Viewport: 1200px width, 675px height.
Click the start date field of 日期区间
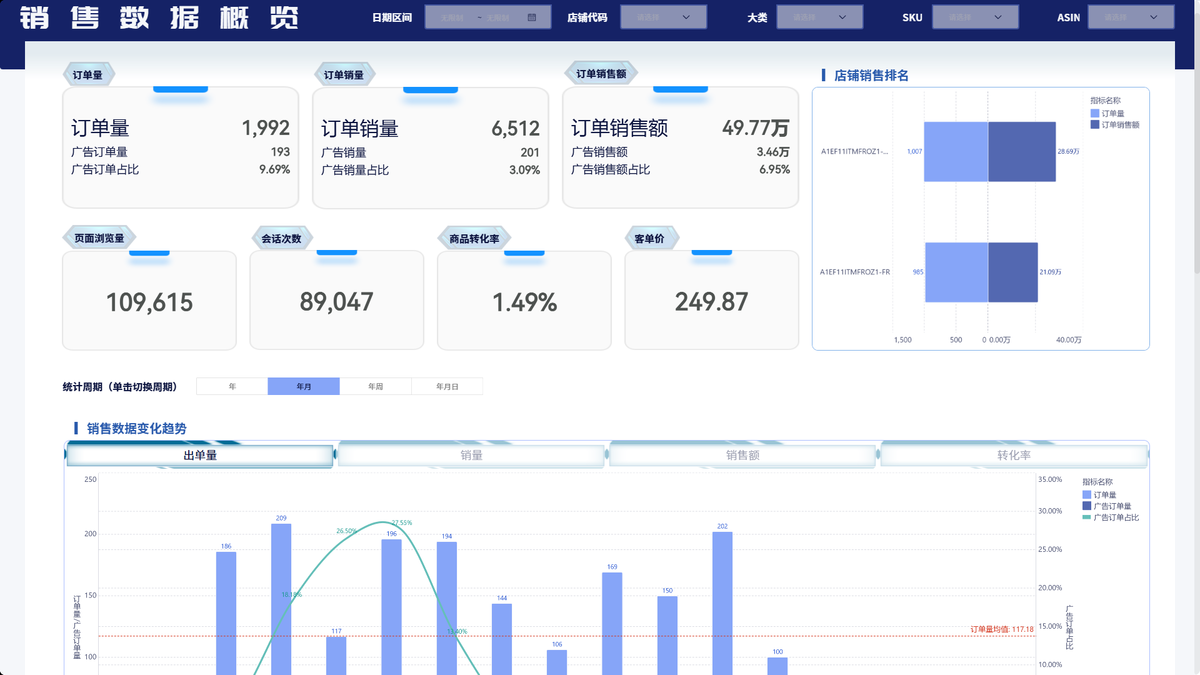click(450, 17)
